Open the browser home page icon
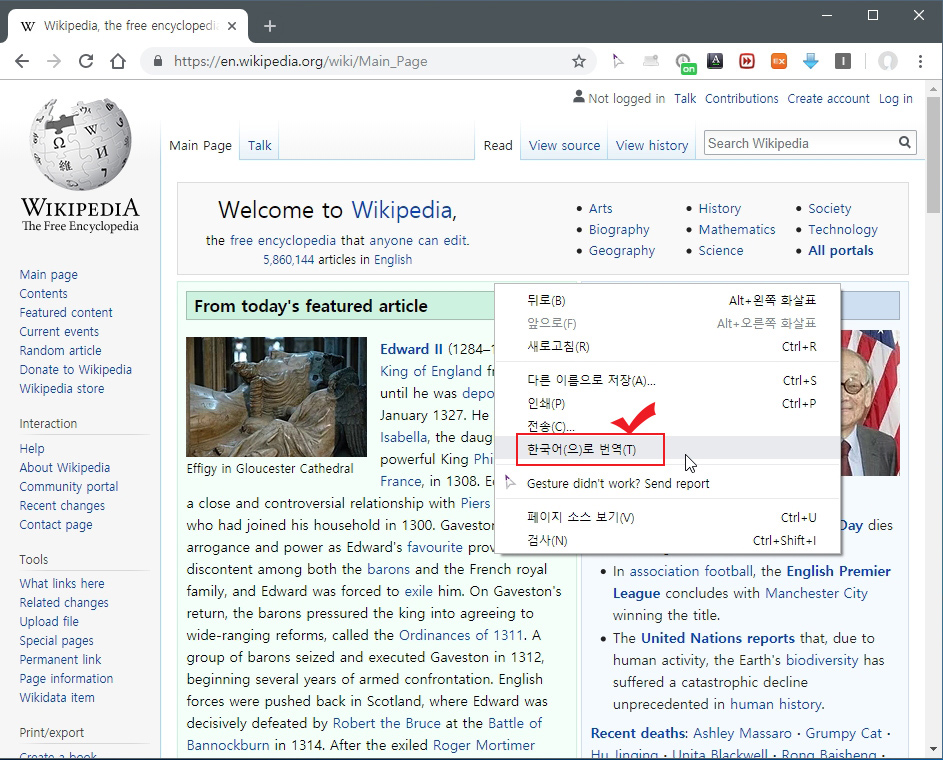The width and height of the screenshot is (943, 760). 118,61
